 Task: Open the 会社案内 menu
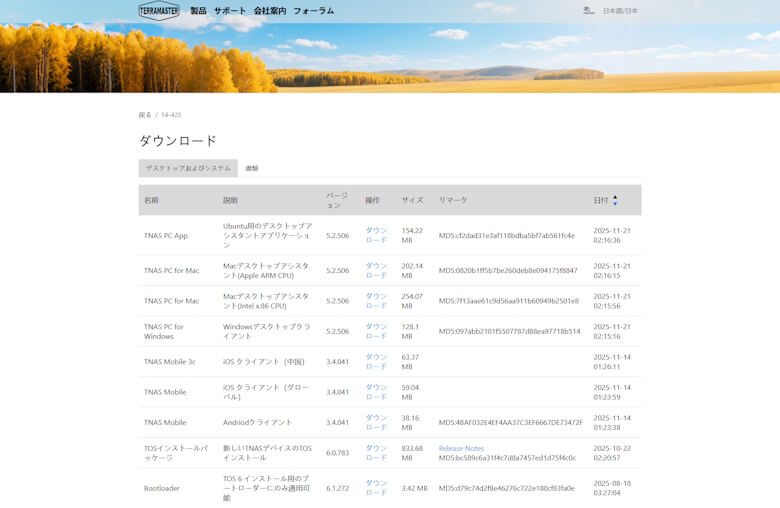[x=269, y=11]
